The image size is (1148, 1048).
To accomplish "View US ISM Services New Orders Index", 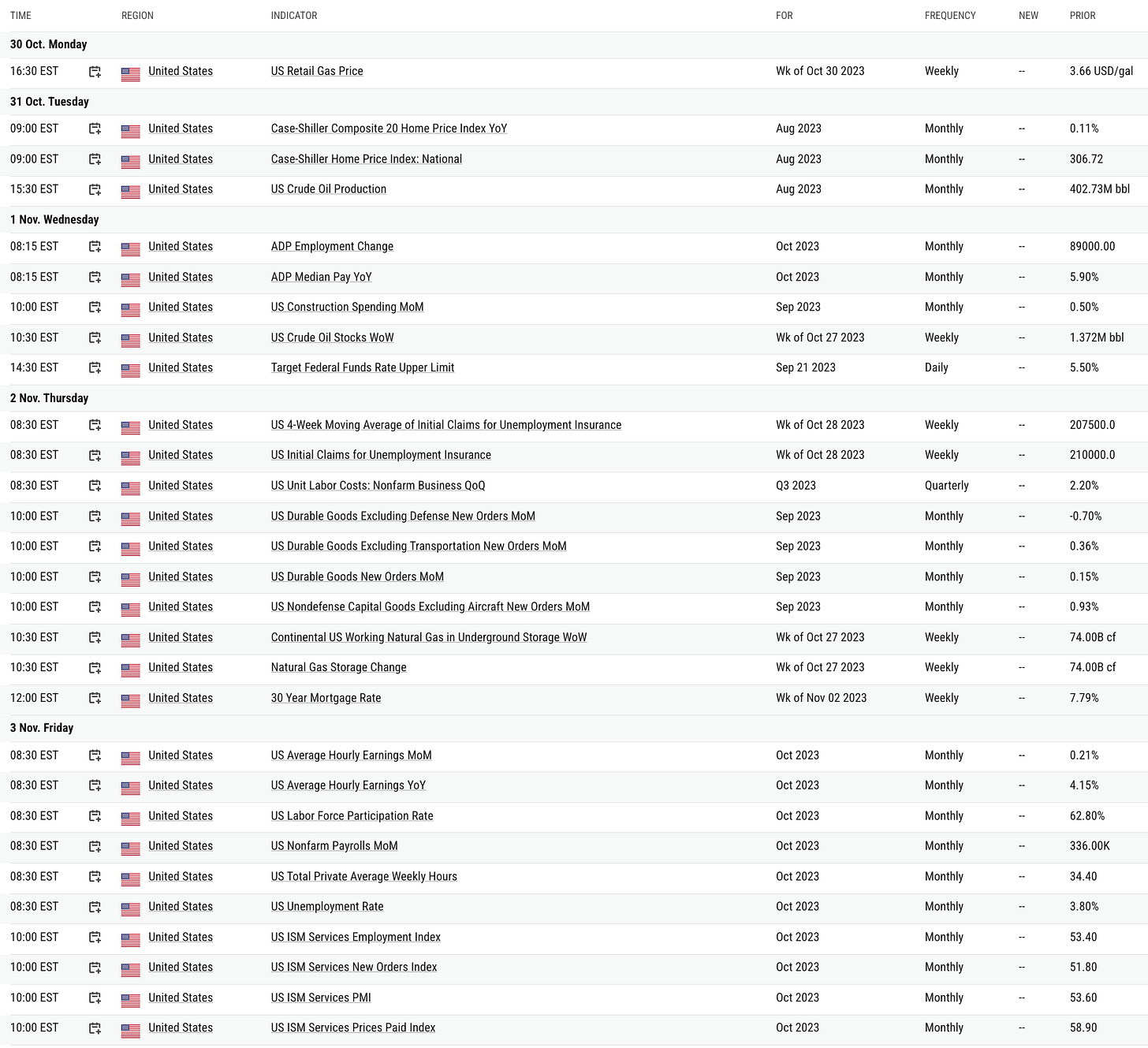I will tap(354, 967).
